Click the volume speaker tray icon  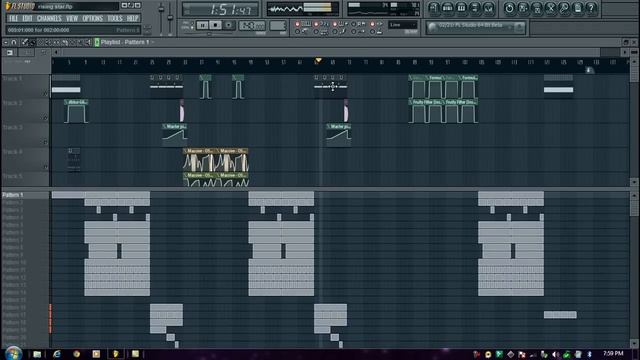pos(556,354)
